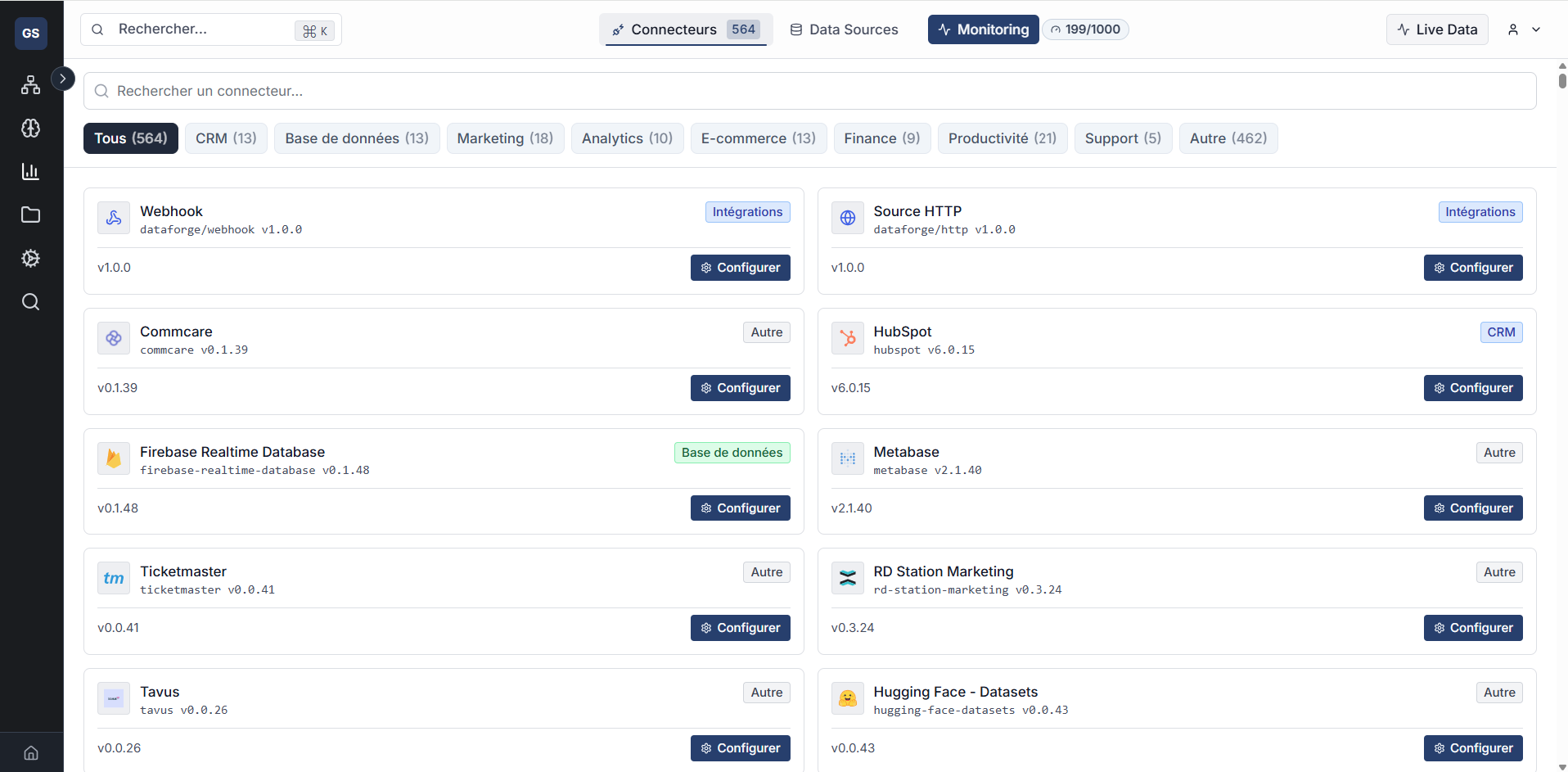The width and height of the screenshot is (1568, 772).
Task: Click the Commcare connector icon
Action: pyautogui.click(x=114, y=338)
